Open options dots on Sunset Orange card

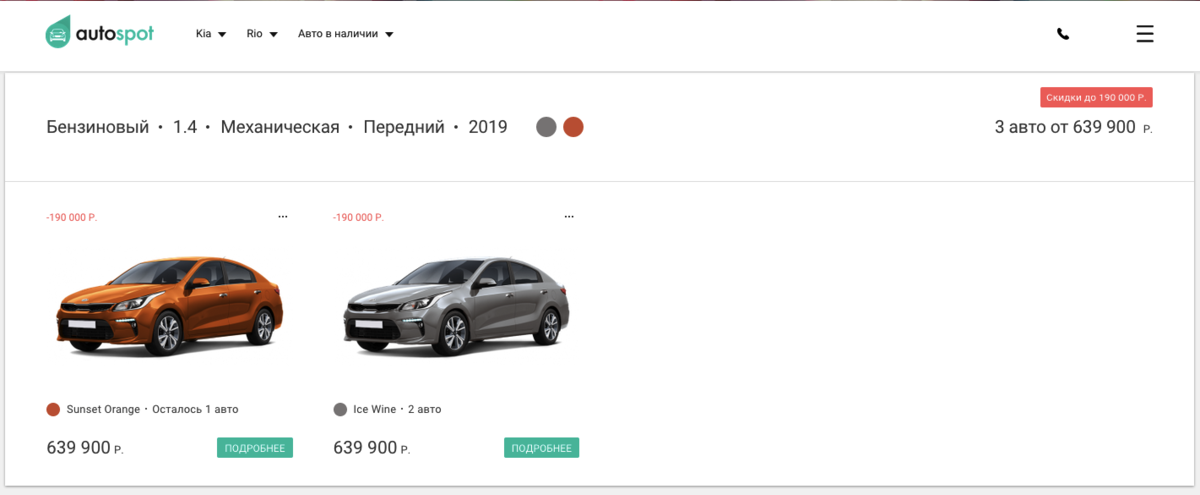coord(283,216)
